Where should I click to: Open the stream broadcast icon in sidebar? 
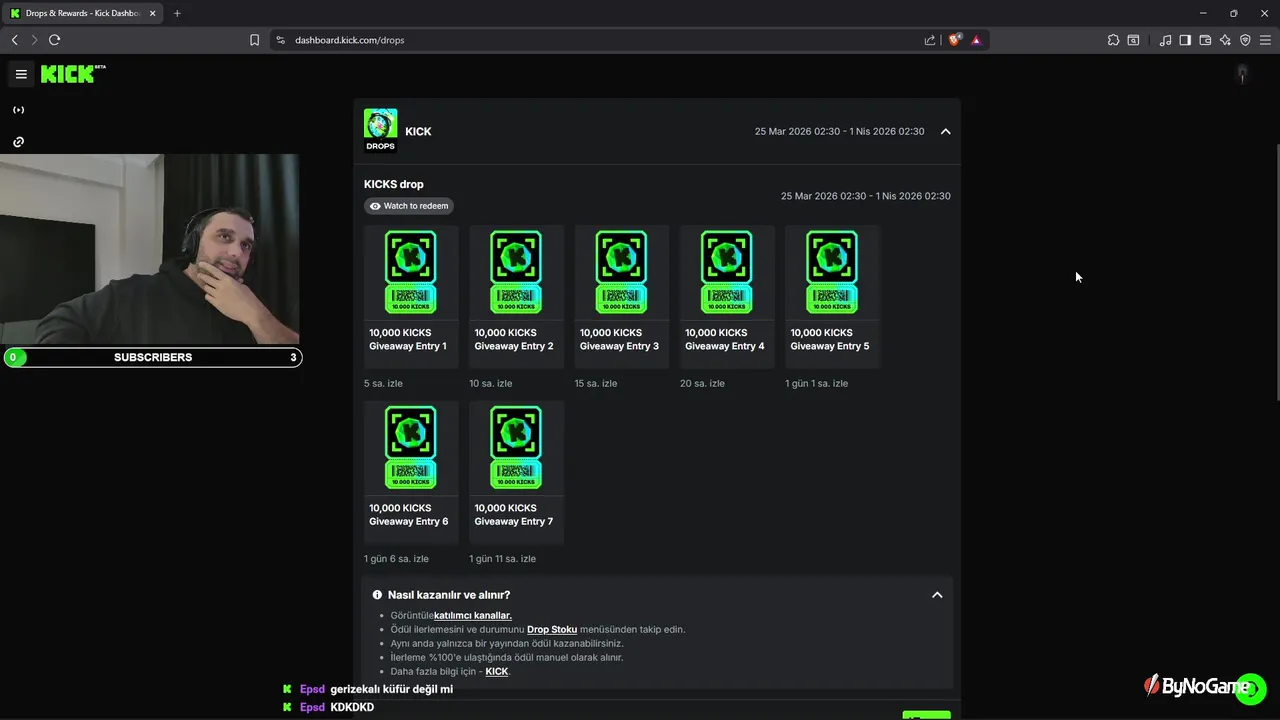pos(18,110)
